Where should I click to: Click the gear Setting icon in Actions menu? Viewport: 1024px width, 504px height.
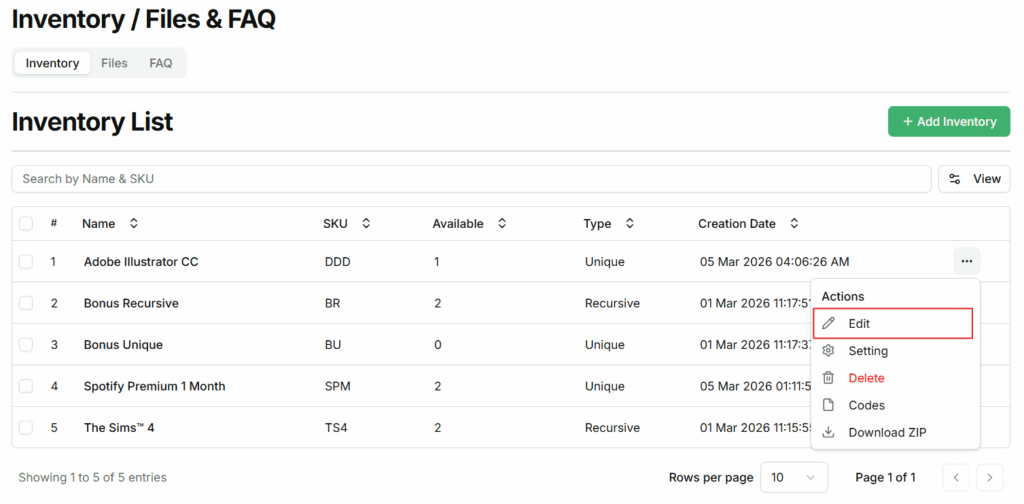[828, 351]
